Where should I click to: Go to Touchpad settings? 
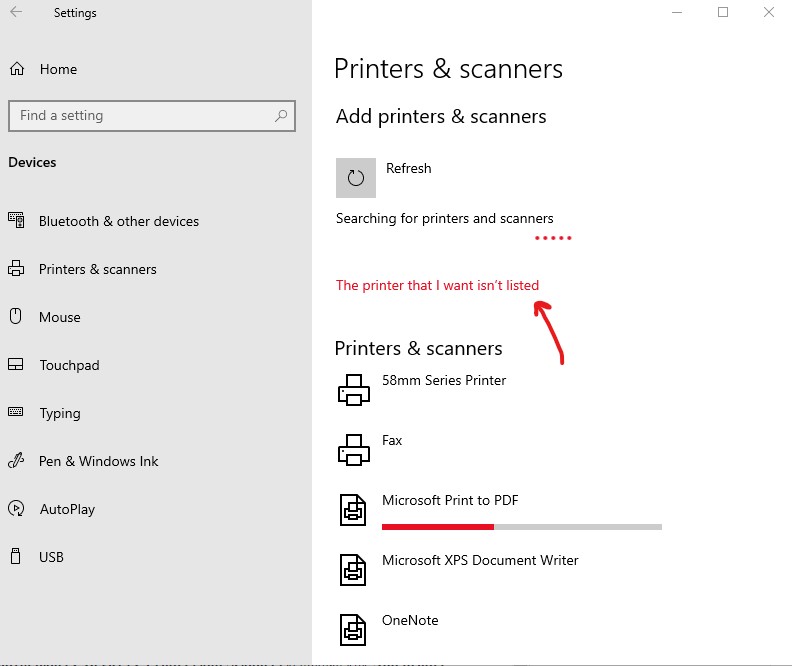[x=69, y=365]
